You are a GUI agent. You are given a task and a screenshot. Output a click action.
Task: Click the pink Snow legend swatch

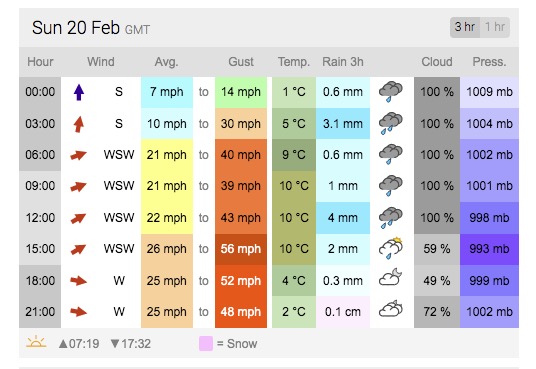pyautogui.click(x=206, y=343)
